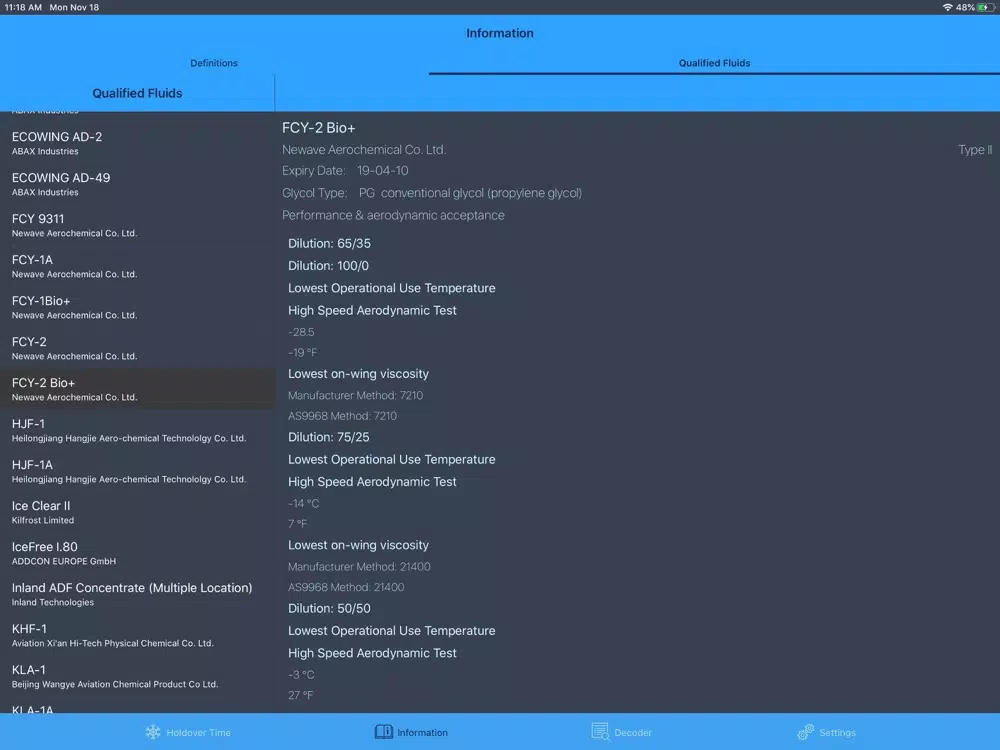
Task: Click the Glycol Type PG line
Action: pos(432,193)
